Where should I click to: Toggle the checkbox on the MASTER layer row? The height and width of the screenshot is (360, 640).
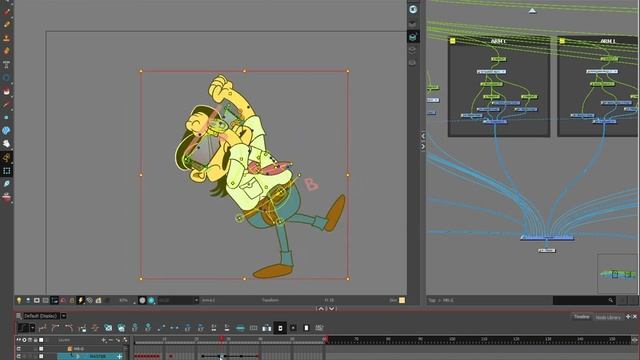(x=41, y=356)
